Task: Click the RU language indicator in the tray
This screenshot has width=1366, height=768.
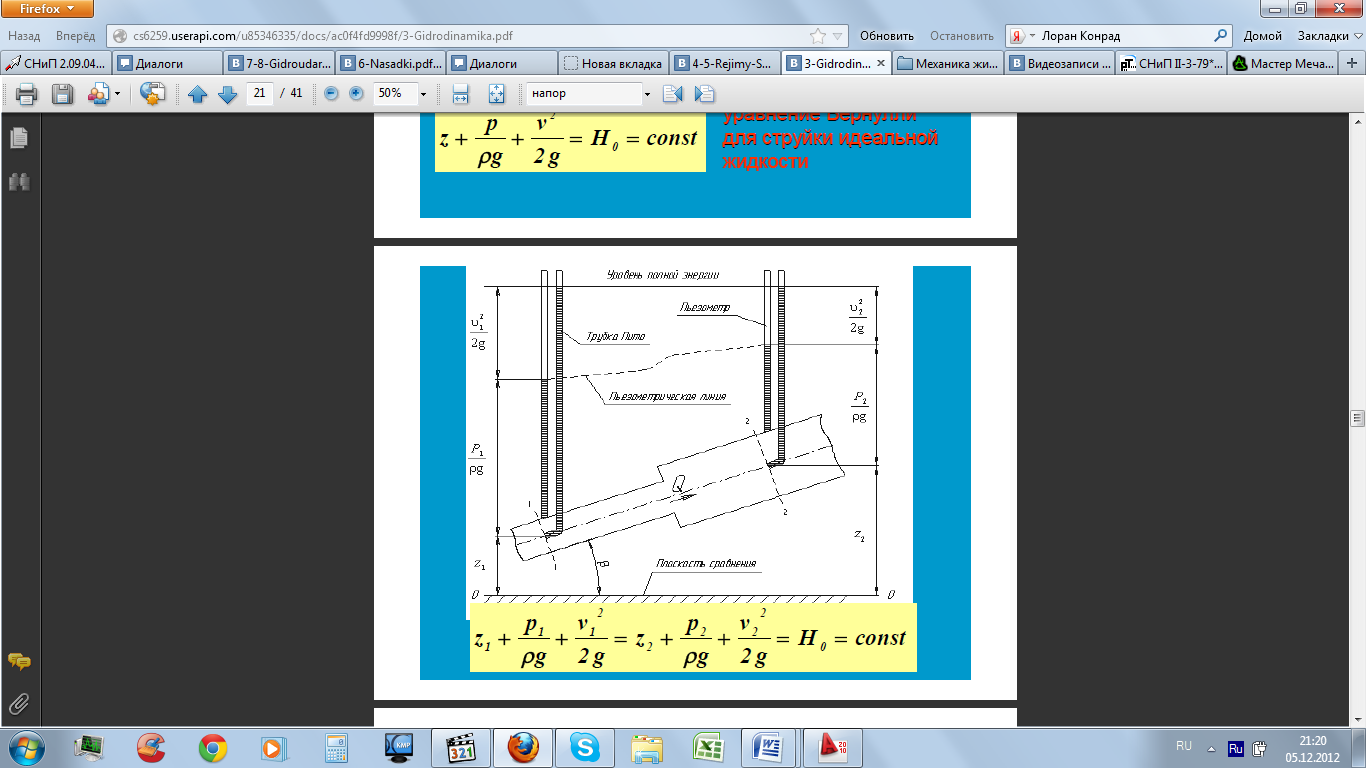Action: tap(1184, 746)
